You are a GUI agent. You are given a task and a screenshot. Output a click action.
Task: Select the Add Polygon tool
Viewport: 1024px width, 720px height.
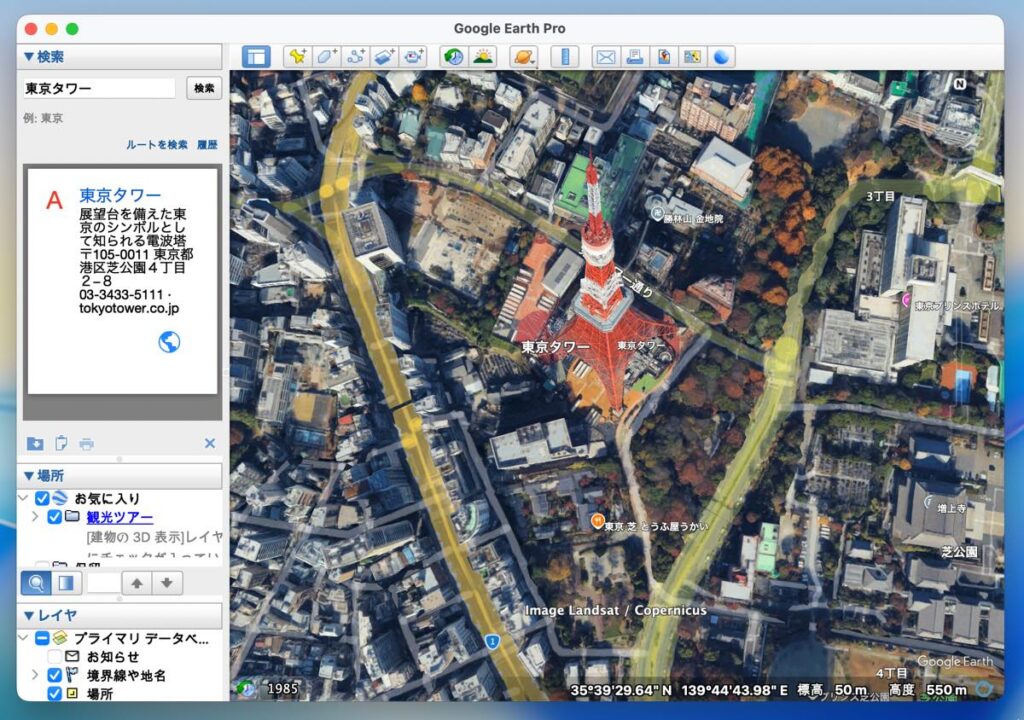coord(326,57)
